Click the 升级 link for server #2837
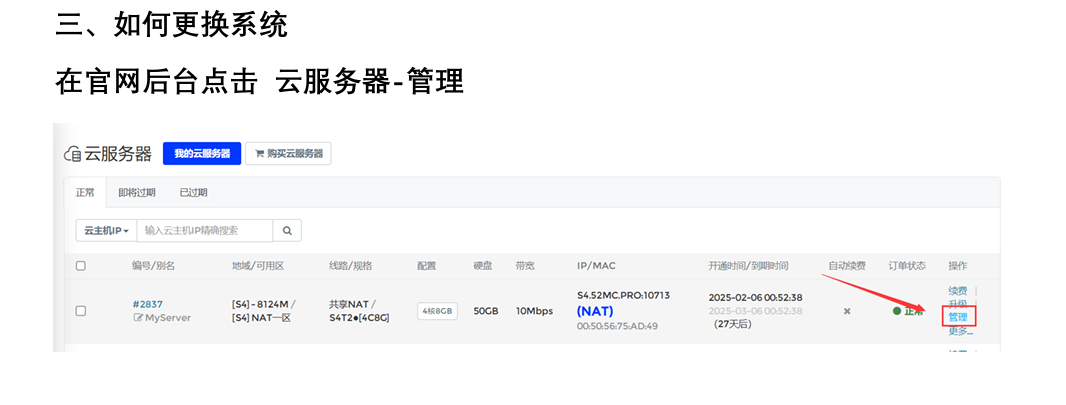This screenshot has height=405, width=1066. point(957,304)
